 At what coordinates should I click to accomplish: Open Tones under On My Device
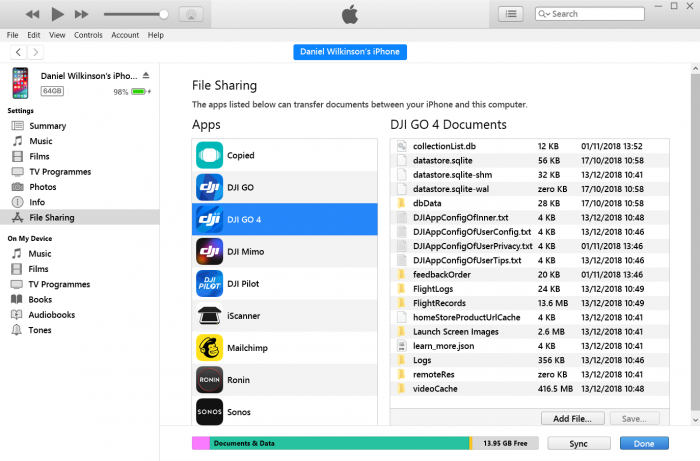[x=40, y=330]
